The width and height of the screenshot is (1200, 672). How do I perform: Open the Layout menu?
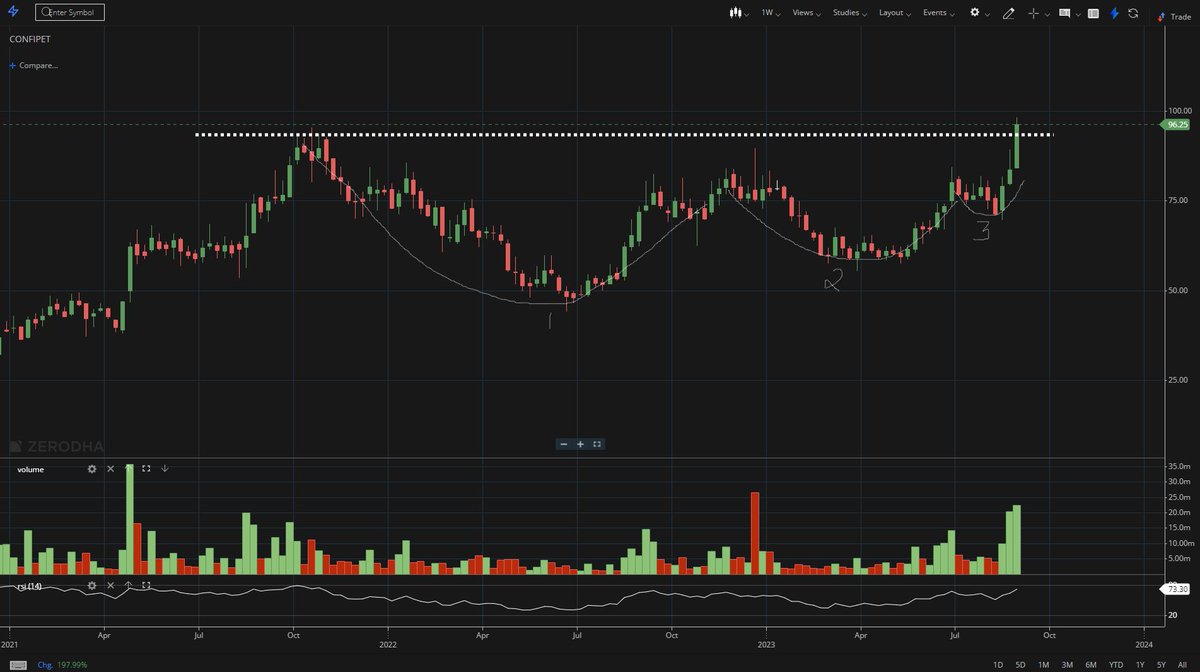[893, 14]
